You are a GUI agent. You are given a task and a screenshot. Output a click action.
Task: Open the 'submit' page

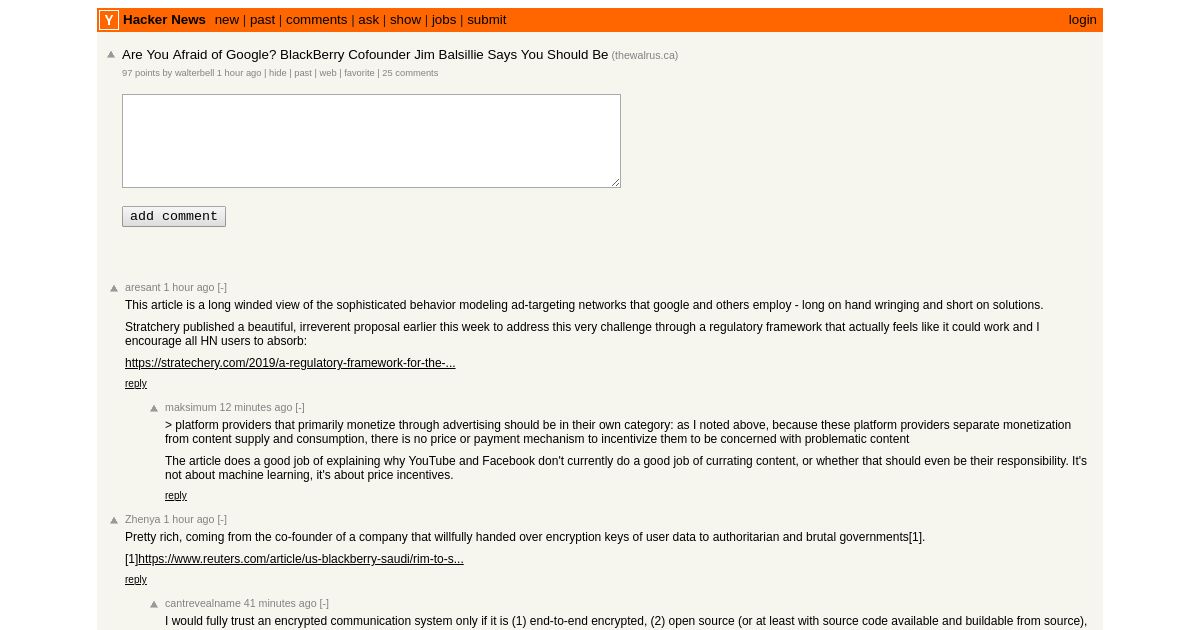point(487,20)
